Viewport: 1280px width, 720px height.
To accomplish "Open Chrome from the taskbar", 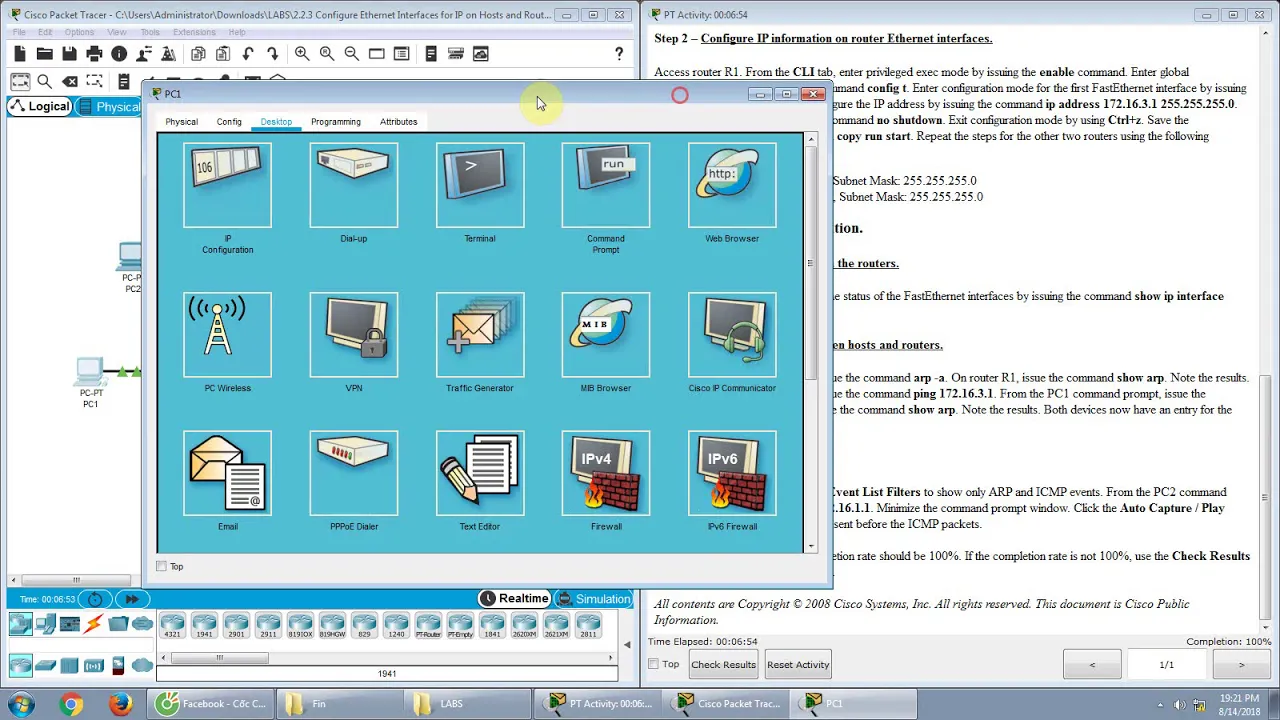I will tap(70, 704).
